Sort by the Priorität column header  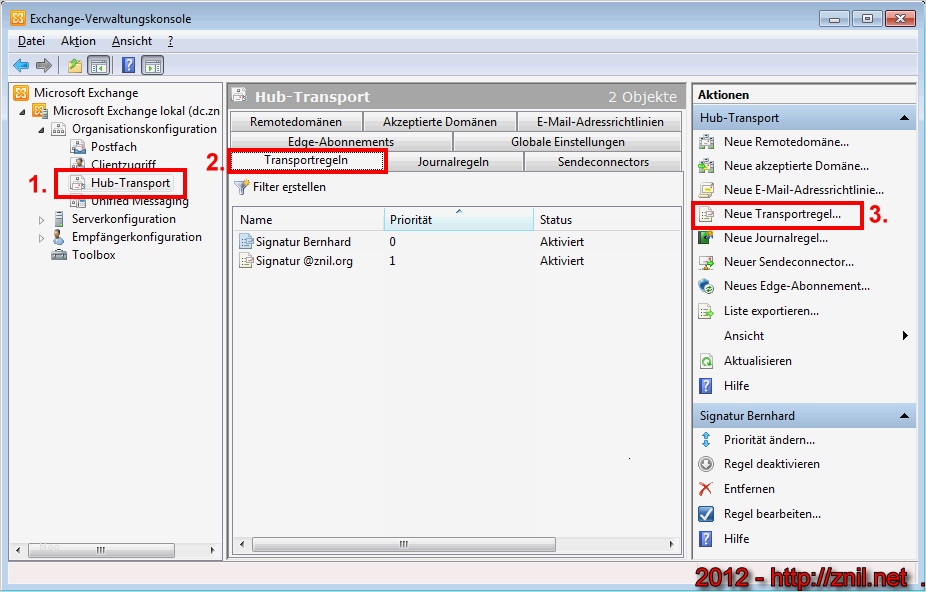click(x=459, y=220)
